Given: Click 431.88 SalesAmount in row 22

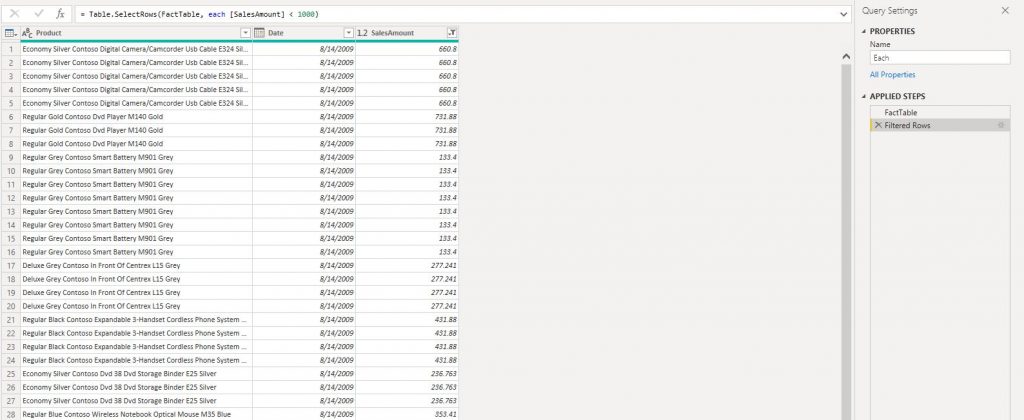Looking at the screenshot, I should pyautogui.click(x=408, y=333).
